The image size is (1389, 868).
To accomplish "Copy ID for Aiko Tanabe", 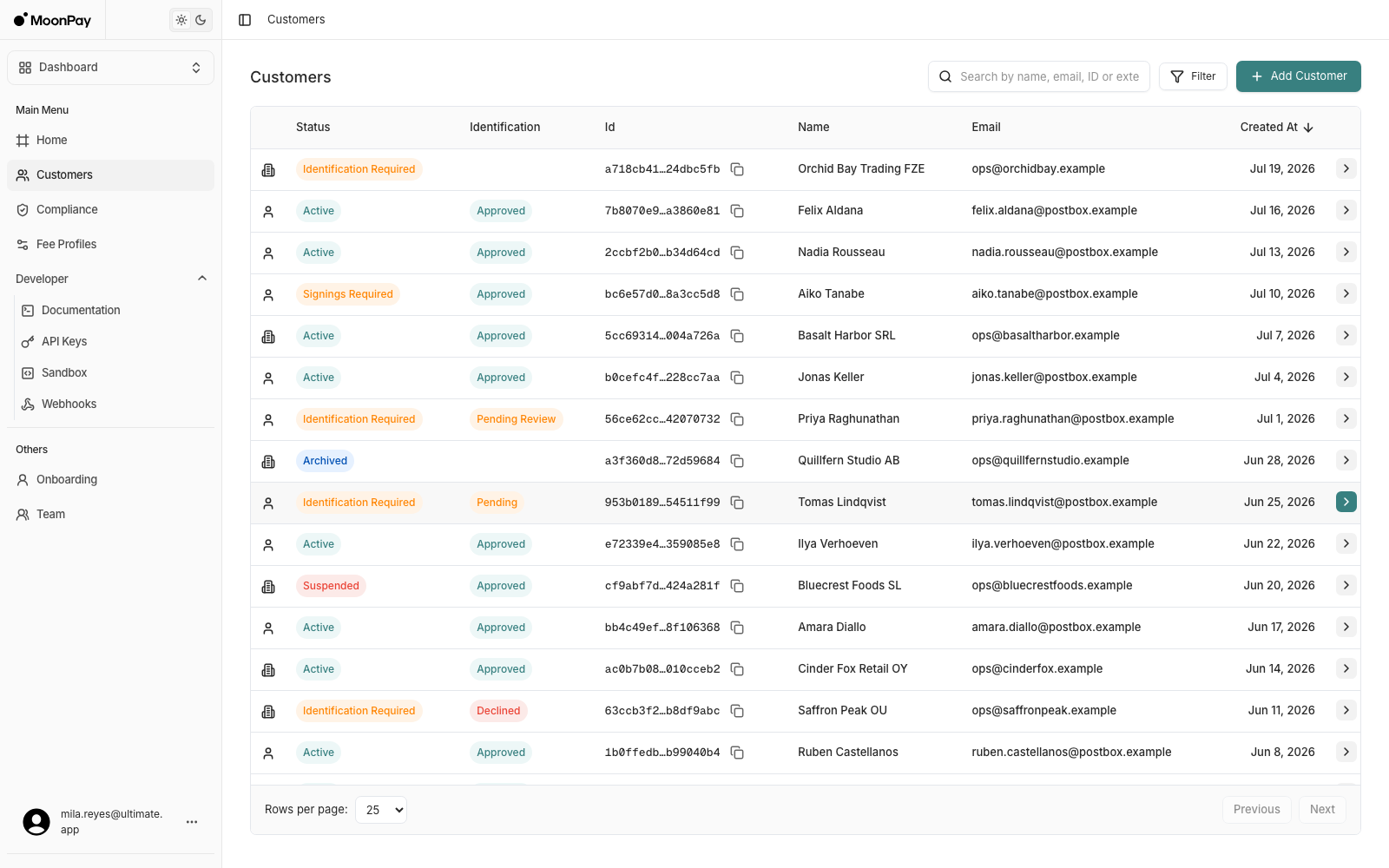I will coord(737,294).
